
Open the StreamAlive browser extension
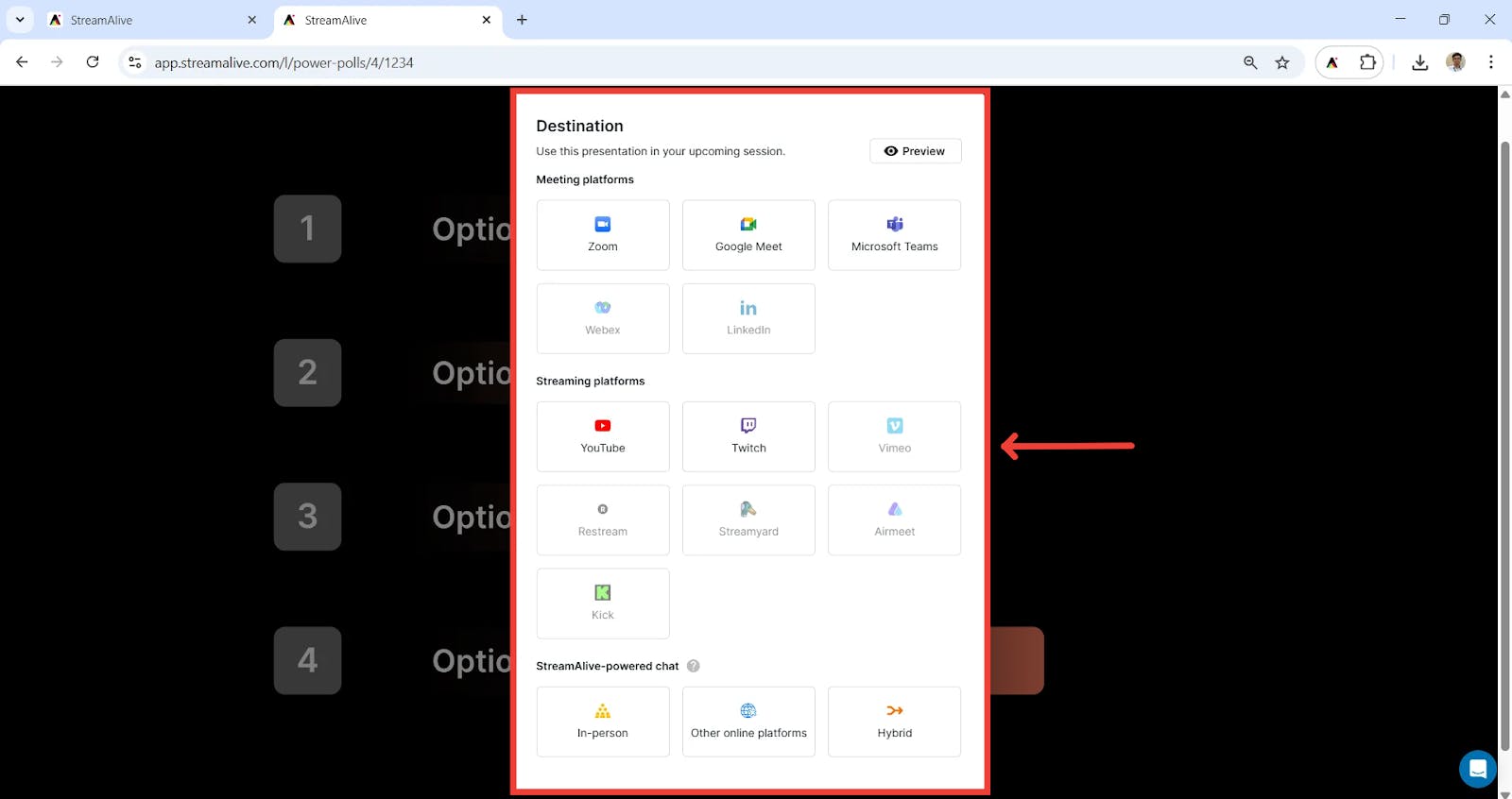pyautogui.click(x=1332, y=62)
